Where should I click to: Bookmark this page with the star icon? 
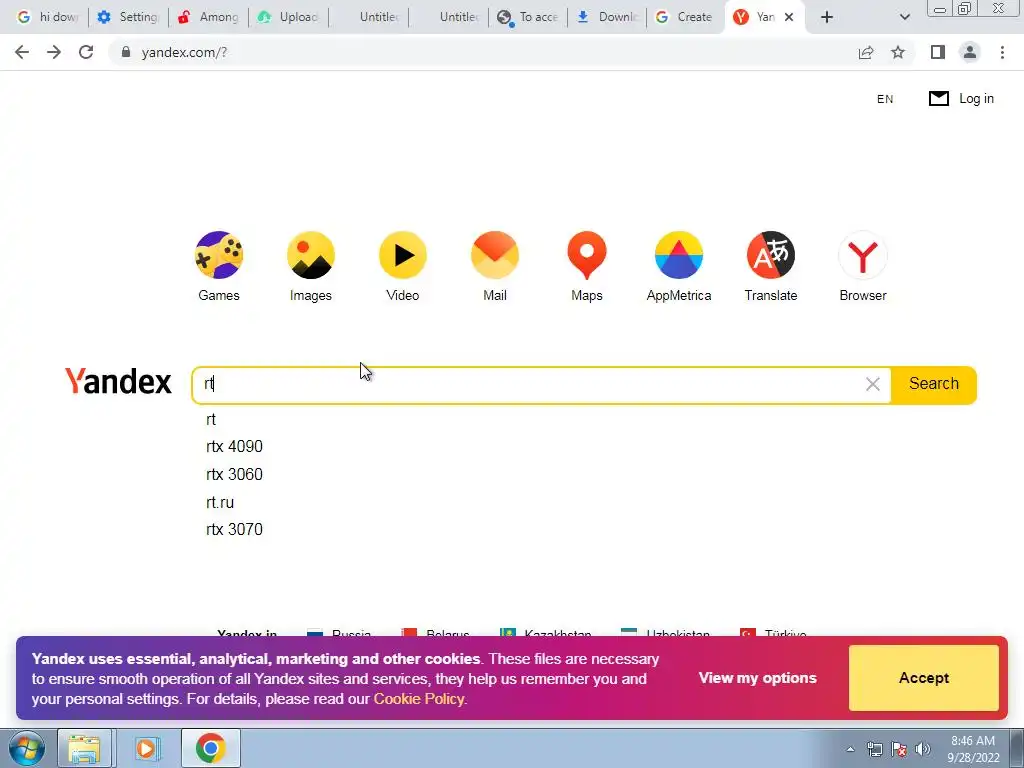pyautogui.click(x=898, y=52)
